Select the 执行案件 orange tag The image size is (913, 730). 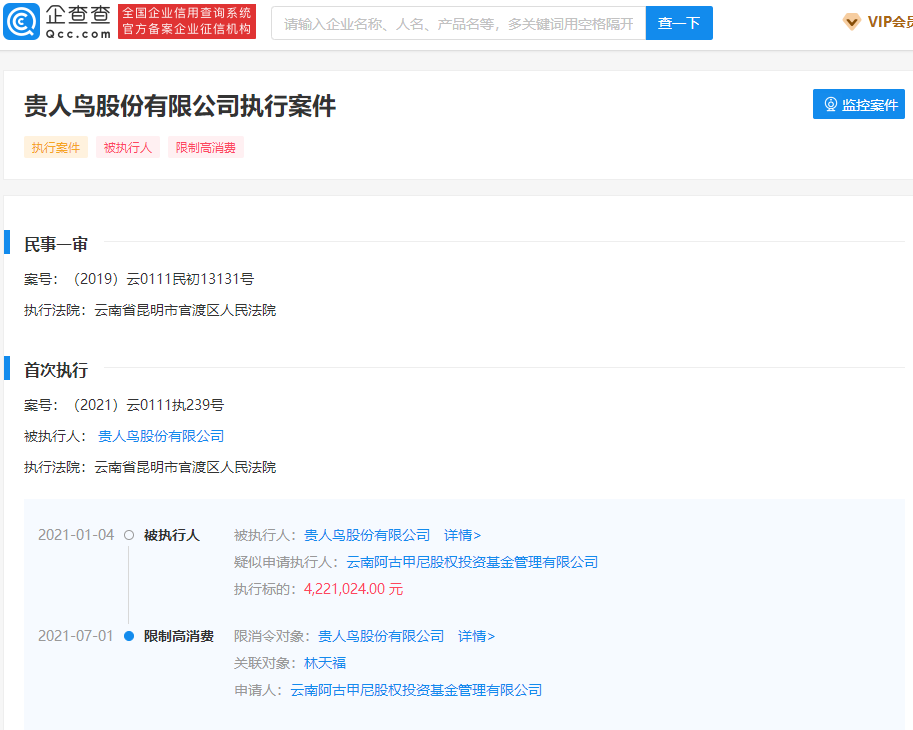56,148
